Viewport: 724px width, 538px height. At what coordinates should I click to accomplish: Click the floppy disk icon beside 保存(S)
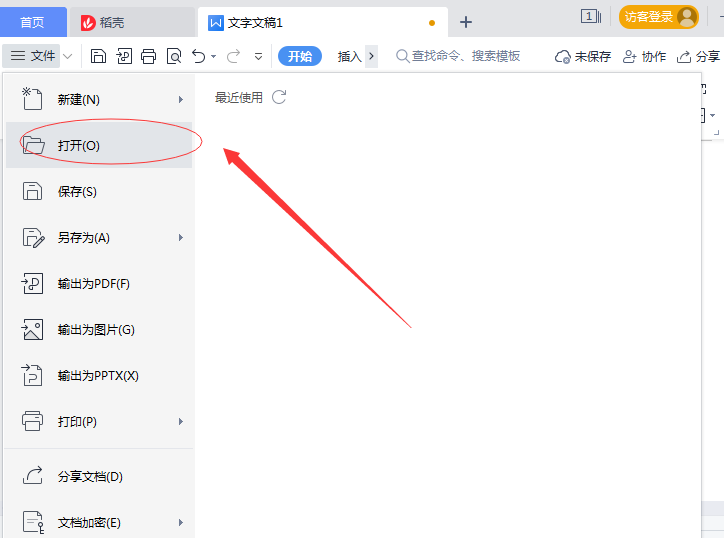coord(32,191)
